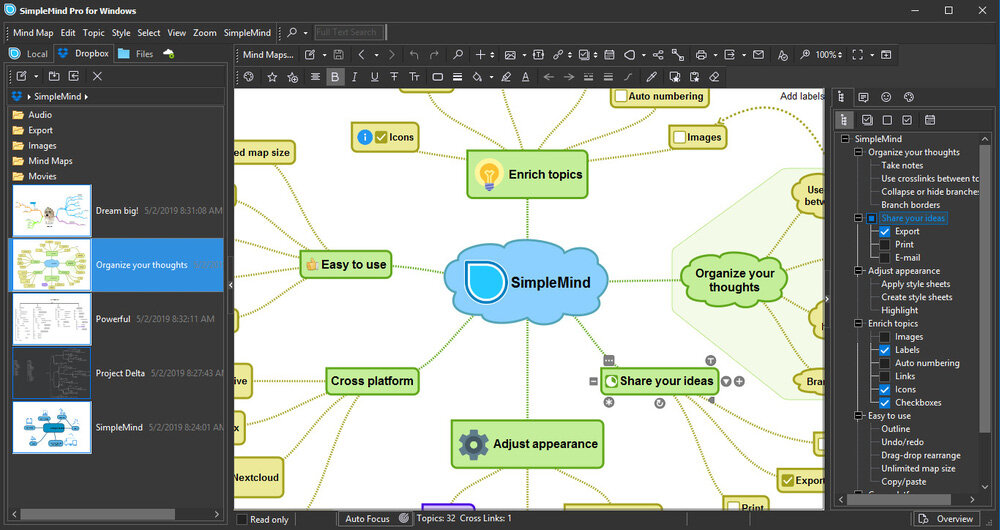Click the notes tab icon in right panel
This screenshot has height=530, width=1000.
point(864,97)
